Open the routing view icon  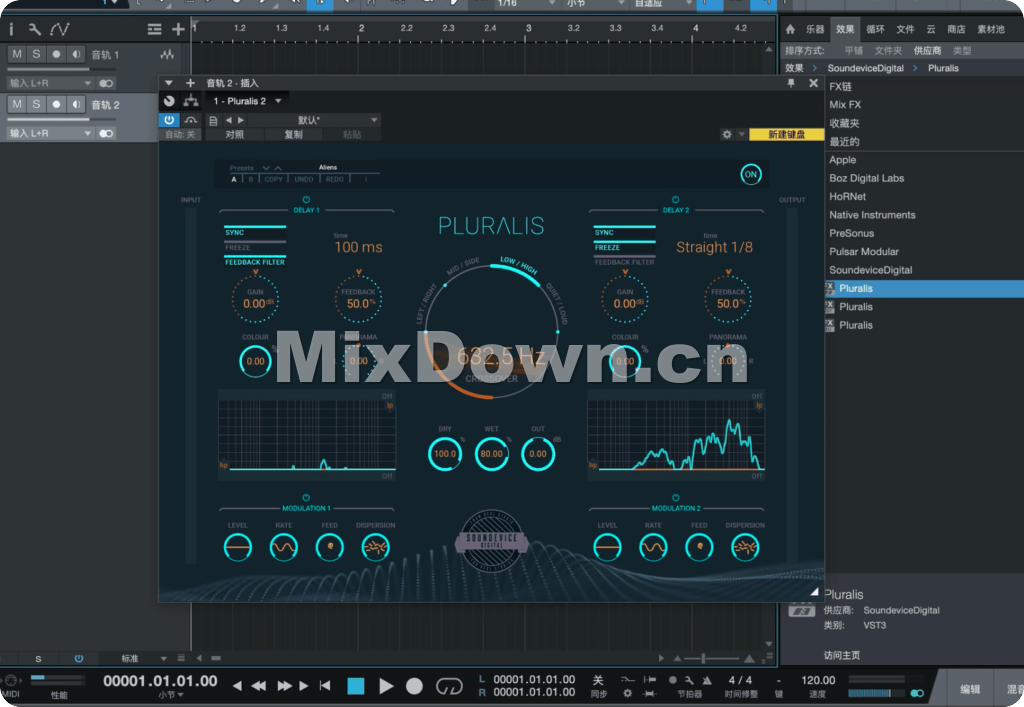point(191,101)
